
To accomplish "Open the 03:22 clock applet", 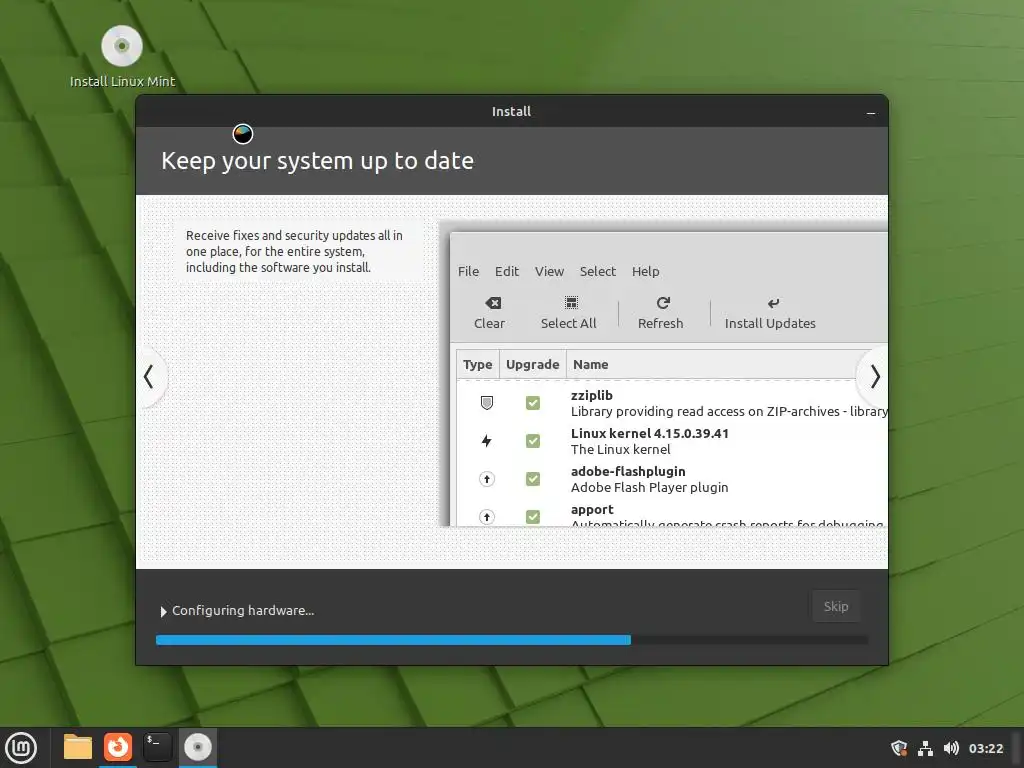I will [x=985, y=748].
